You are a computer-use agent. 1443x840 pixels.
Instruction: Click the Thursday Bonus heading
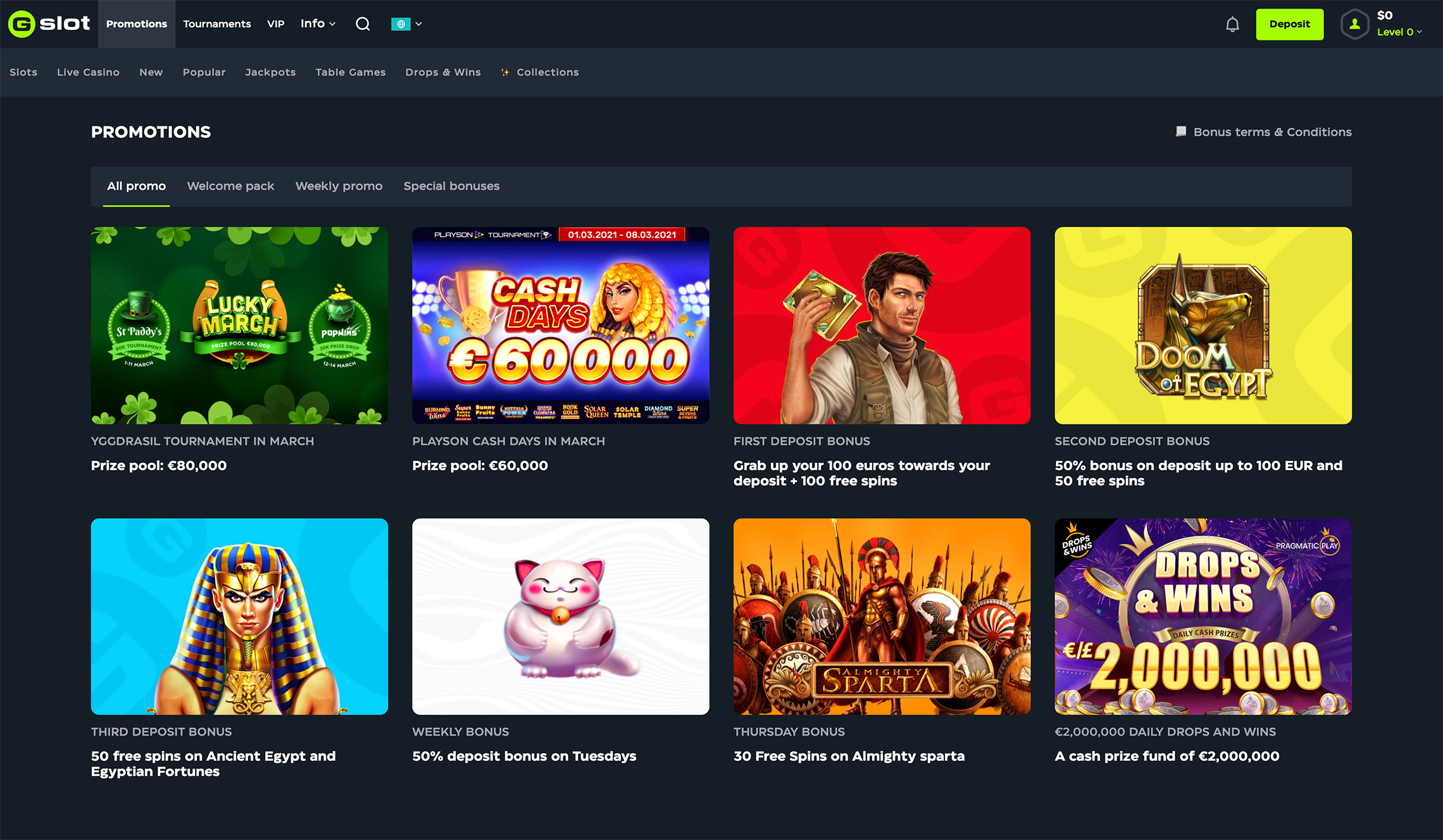[x=789, y=731]
